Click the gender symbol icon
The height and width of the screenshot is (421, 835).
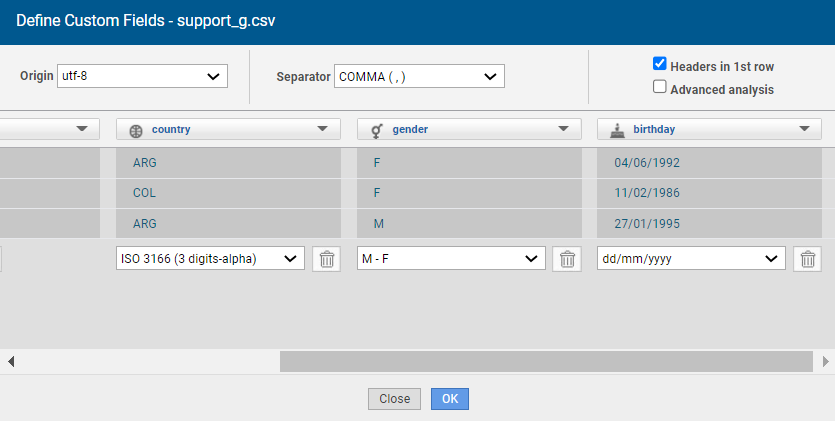pyautogui.click(x=377, y=130)
